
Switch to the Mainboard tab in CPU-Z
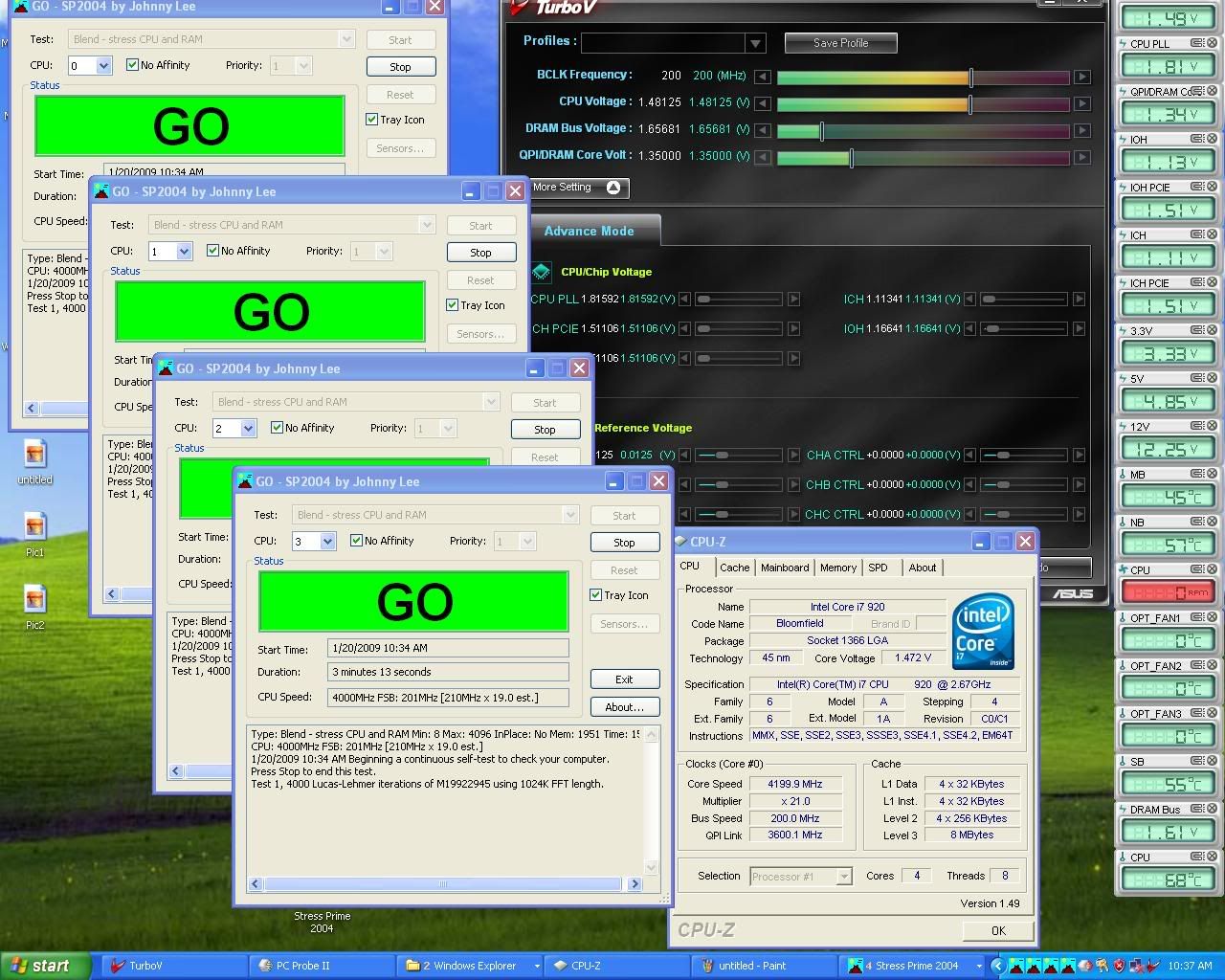point(785,568)
